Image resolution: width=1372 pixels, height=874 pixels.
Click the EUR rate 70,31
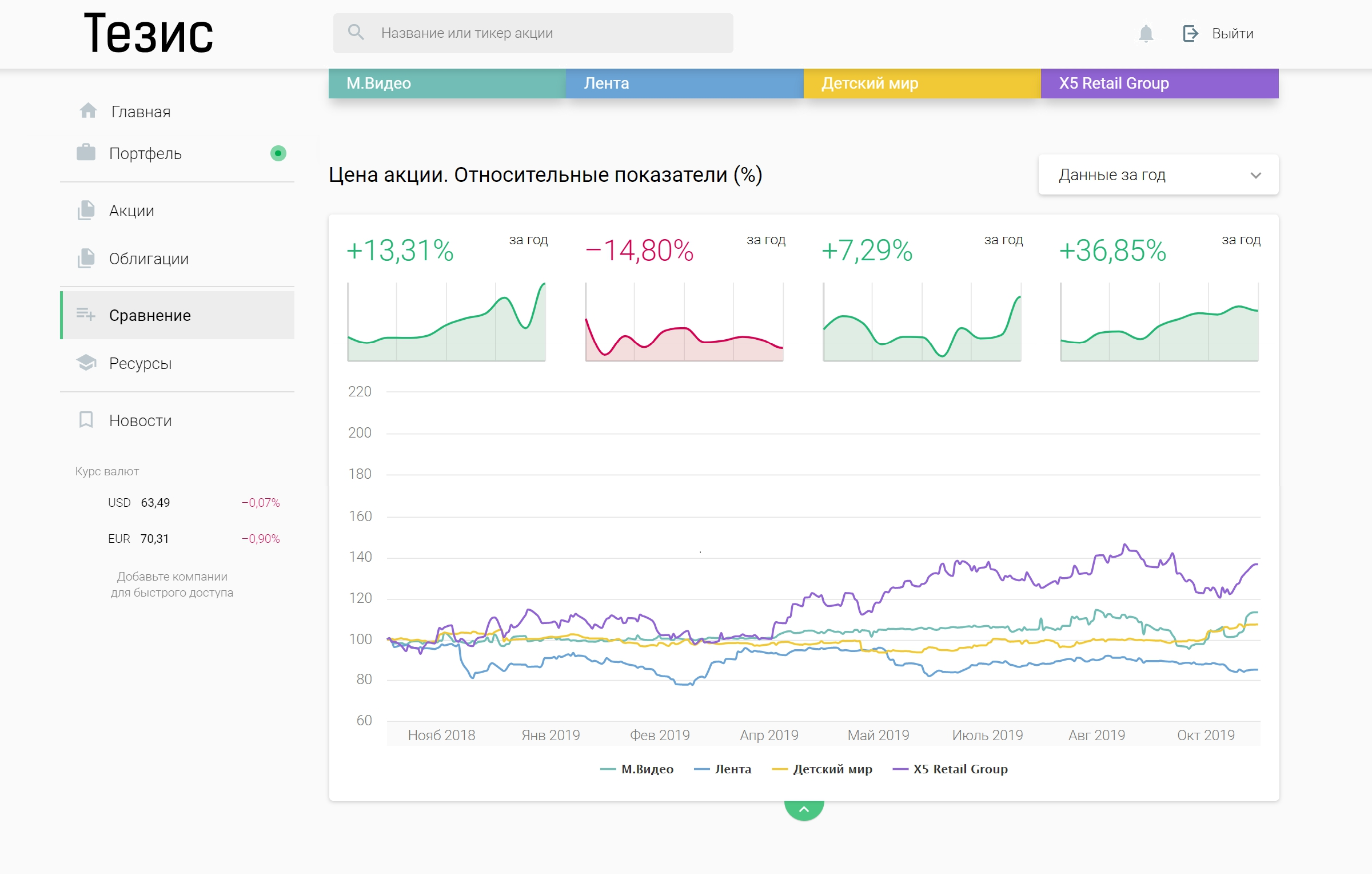(x=154, y=538)
